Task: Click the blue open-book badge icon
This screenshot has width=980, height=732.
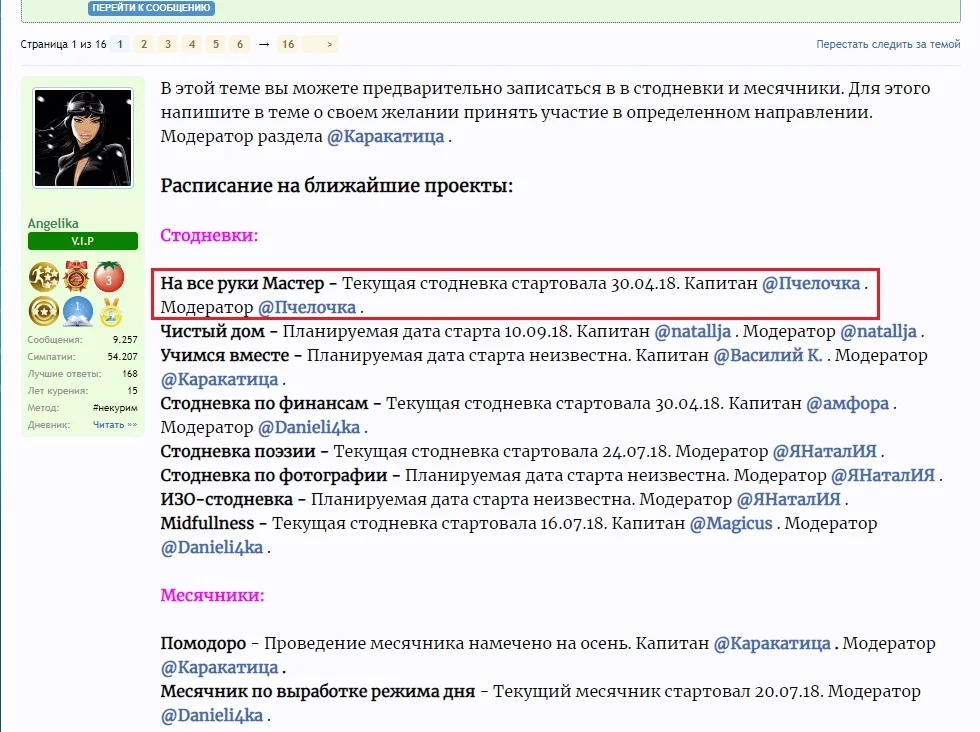Action: click(77, 312)
